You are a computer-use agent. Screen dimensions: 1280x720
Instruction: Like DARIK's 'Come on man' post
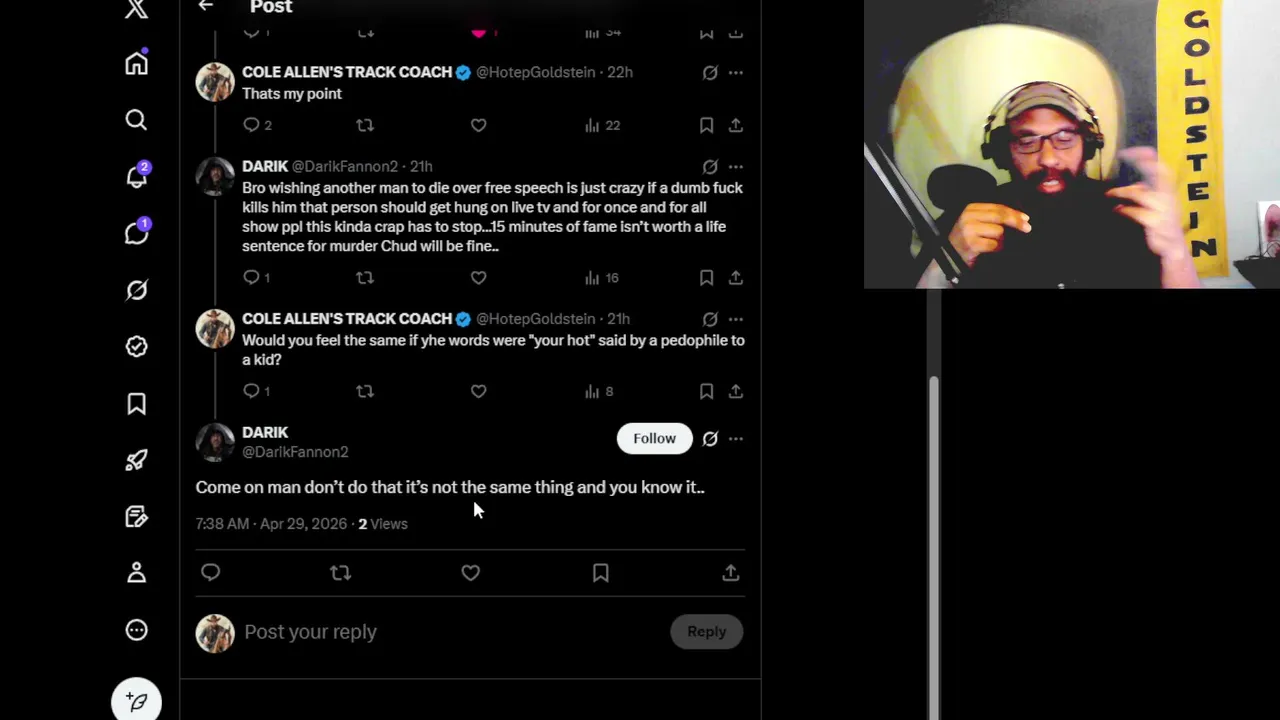tap(470, 573)
